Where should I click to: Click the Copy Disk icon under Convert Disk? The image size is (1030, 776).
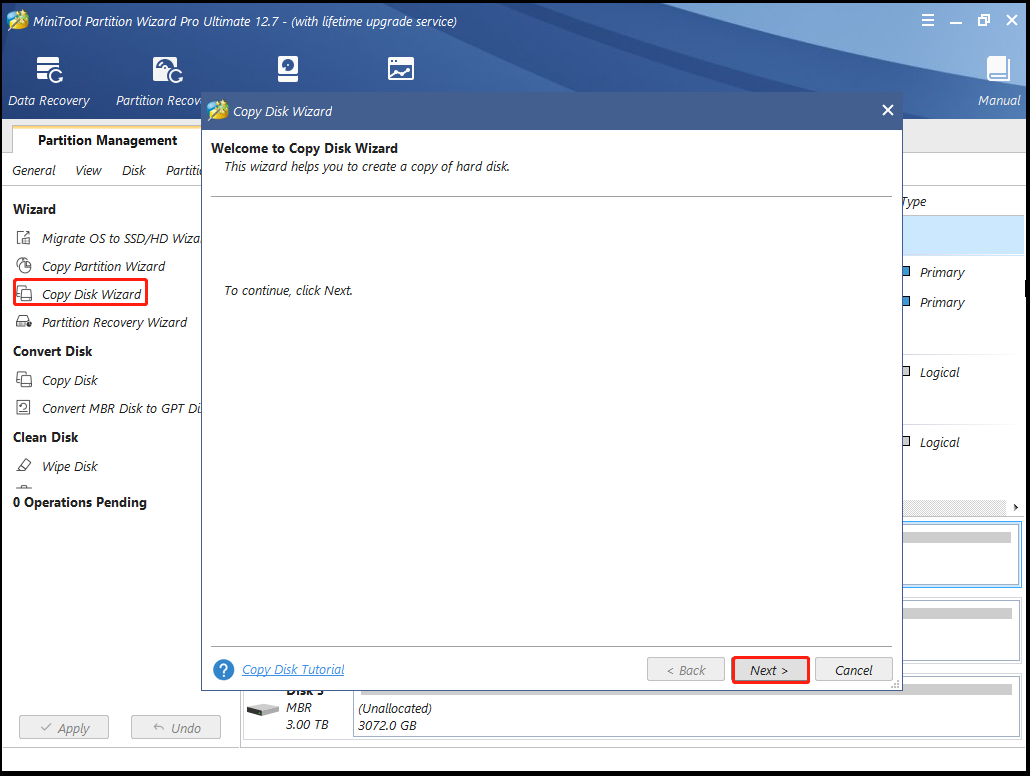coord(24,379)
